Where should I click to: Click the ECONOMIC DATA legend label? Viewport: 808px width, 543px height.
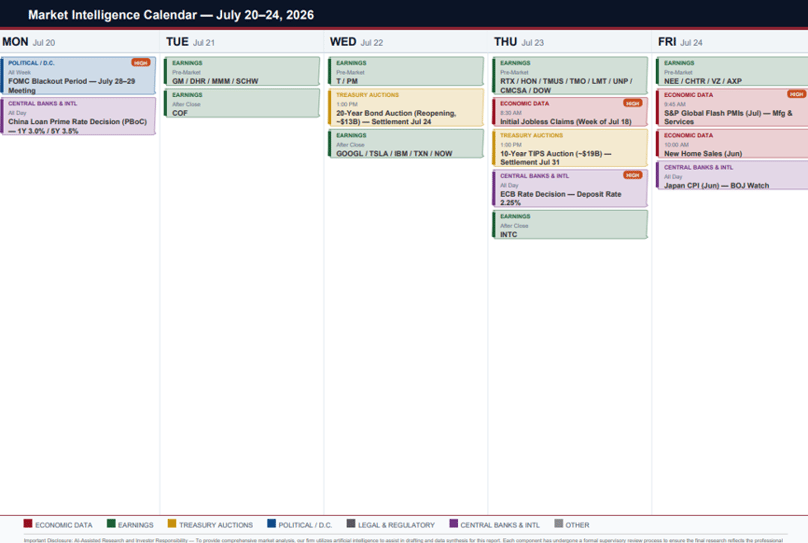pos(64,525)
